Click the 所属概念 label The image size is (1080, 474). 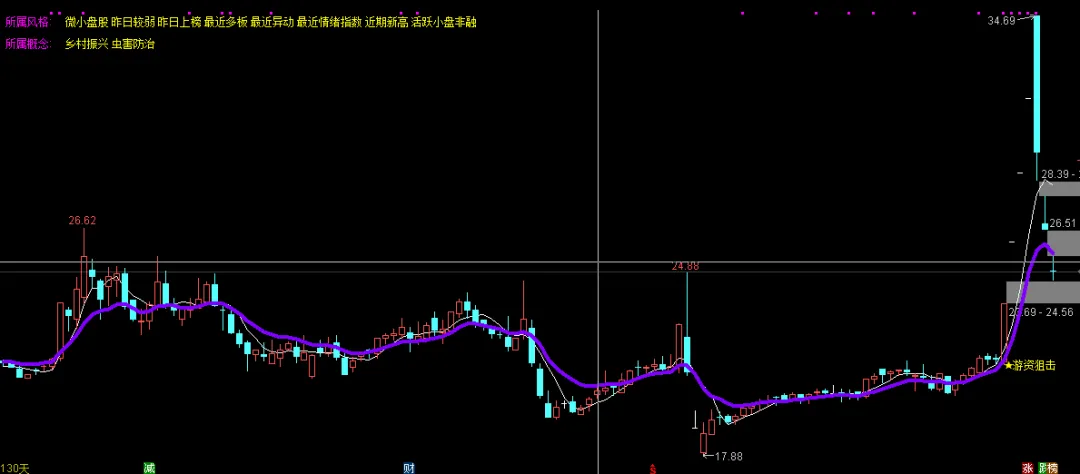[x=28, y=44]
